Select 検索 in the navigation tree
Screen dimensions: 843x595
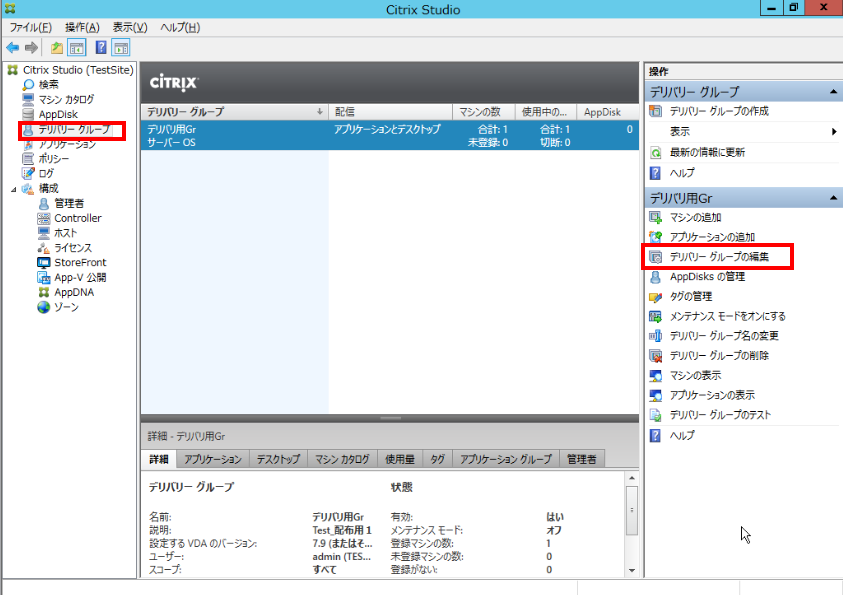coord(48,84)
